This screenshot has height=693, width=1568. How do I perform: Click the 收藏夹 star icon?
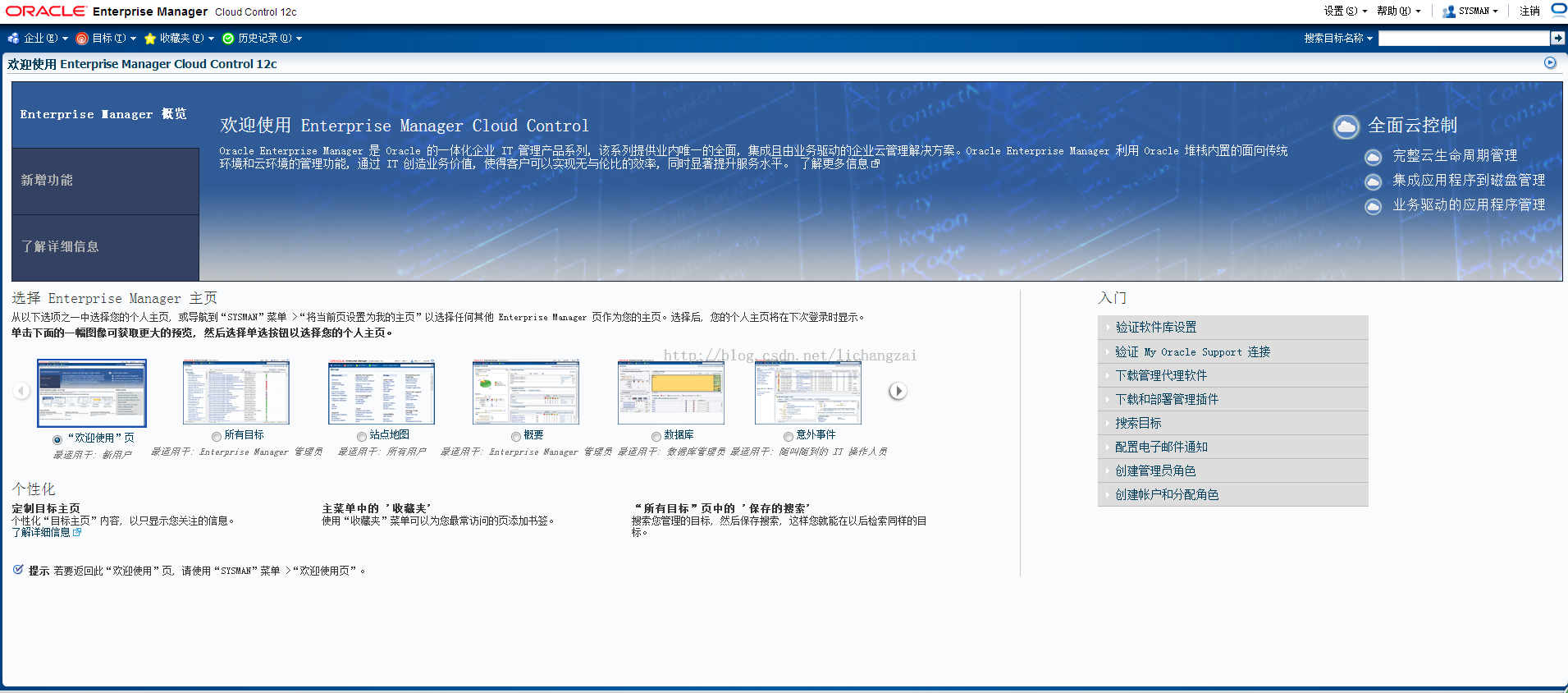(x=150, y=39)
